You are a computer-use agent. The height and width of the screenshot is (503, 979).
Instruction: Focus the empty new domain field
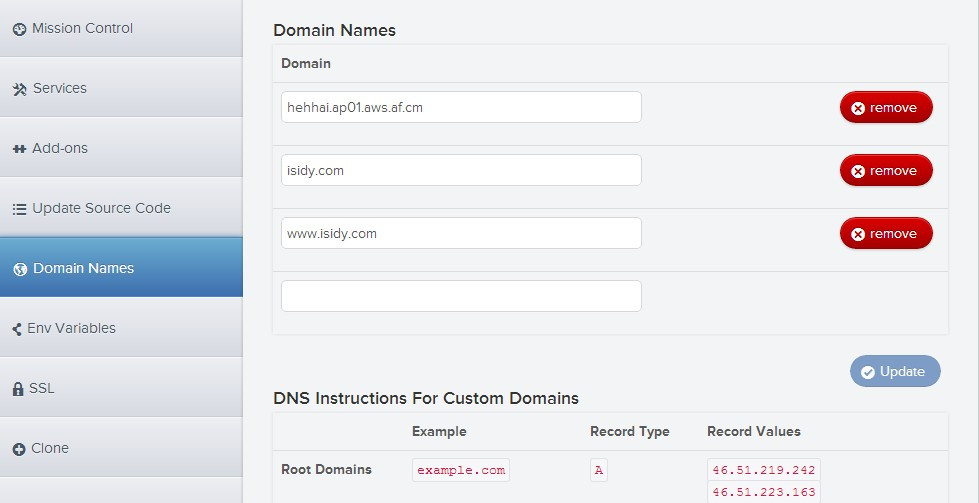pos(461,296)
